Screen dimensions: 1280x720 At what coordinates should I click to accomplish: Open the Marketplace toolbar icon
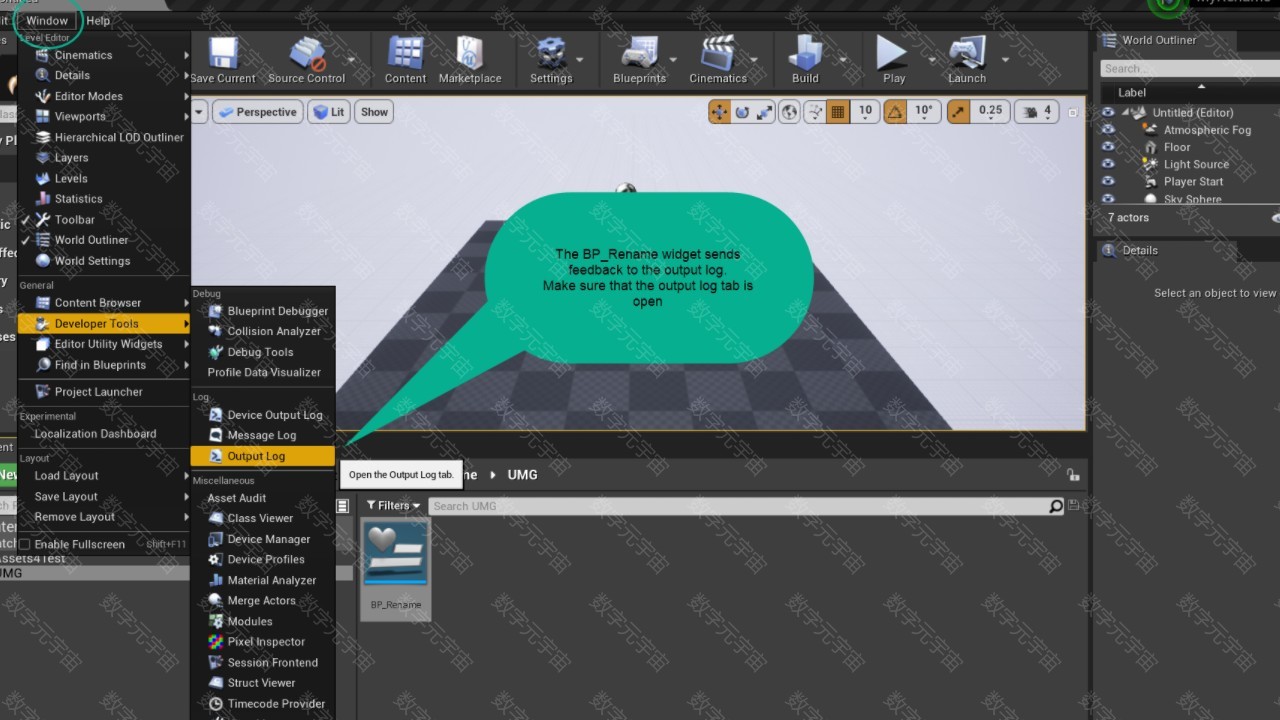(469, 59)
